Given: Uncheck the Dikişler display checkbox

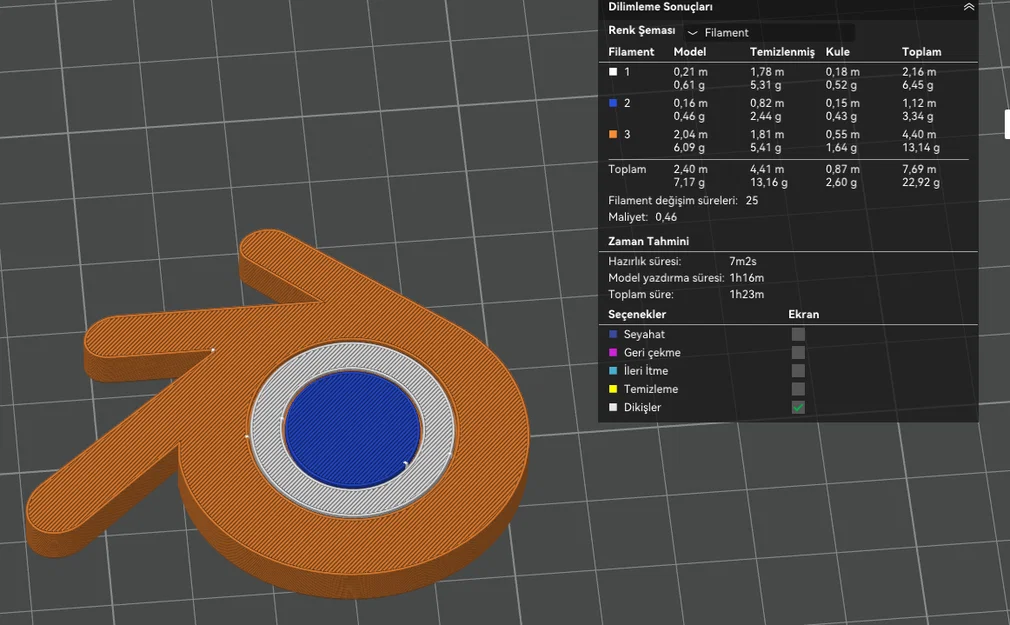Looking at the screenshot, I should coord(798,407).
